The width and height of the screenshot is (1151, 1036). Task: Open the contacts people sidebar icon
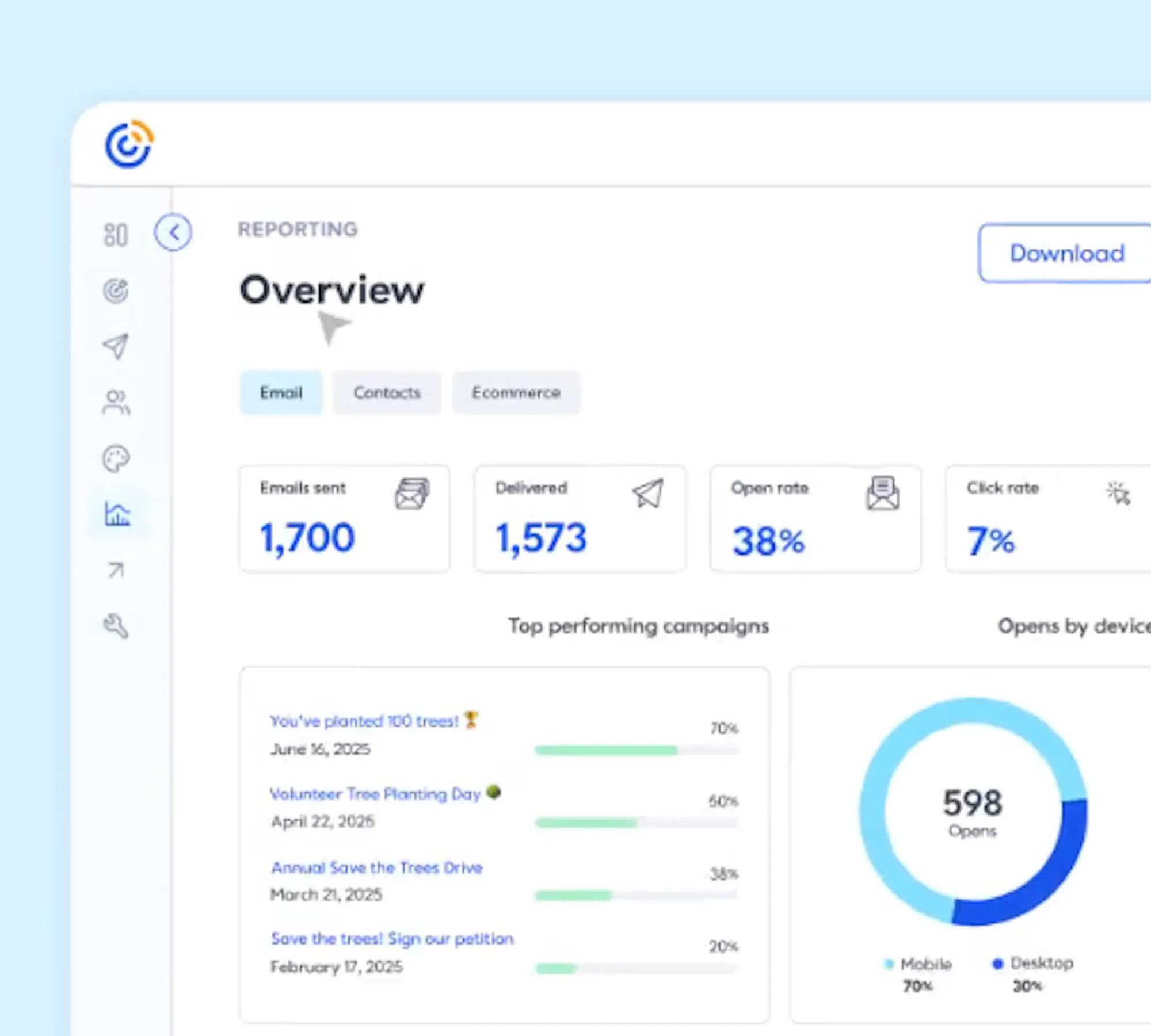coord(116,402)
